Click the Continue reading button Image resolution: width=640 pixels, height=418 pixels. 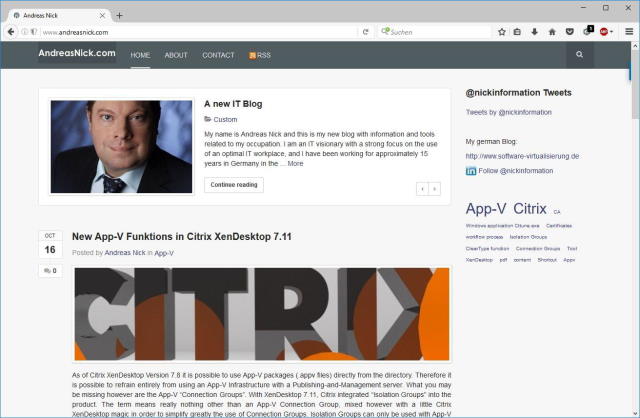(234, 185)
